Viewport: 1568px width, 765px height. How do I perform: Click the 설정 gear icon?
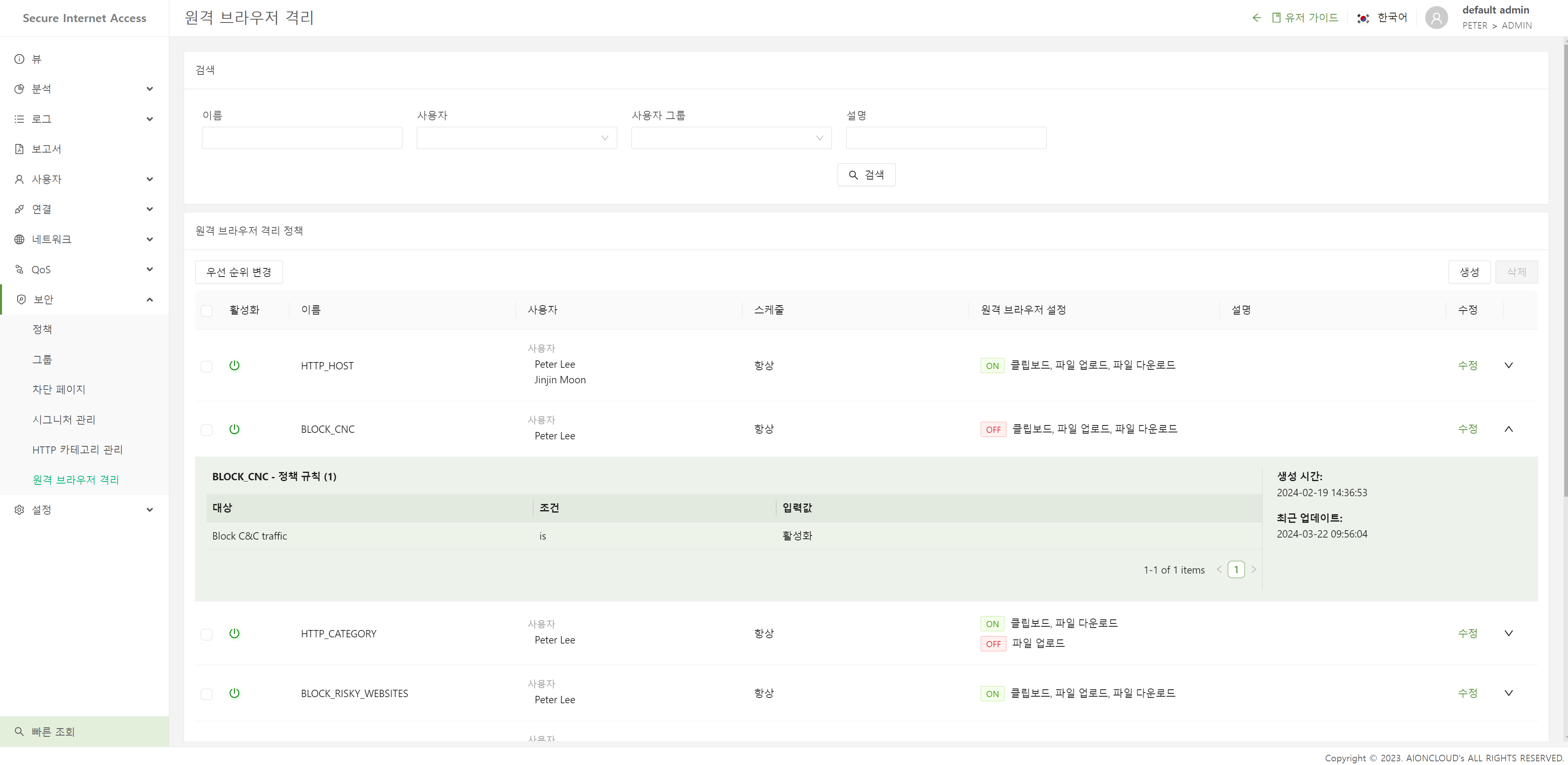pyautogui.click(x=20, y=510)
